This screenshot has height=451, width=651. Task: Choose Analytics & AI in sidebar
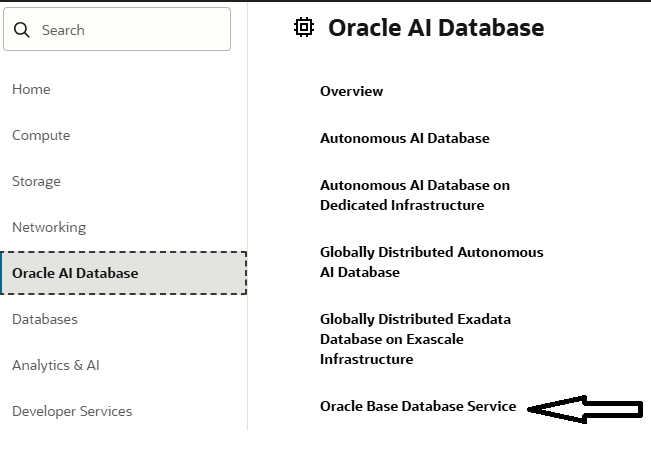pyautogui.click(x=56, y=365)
